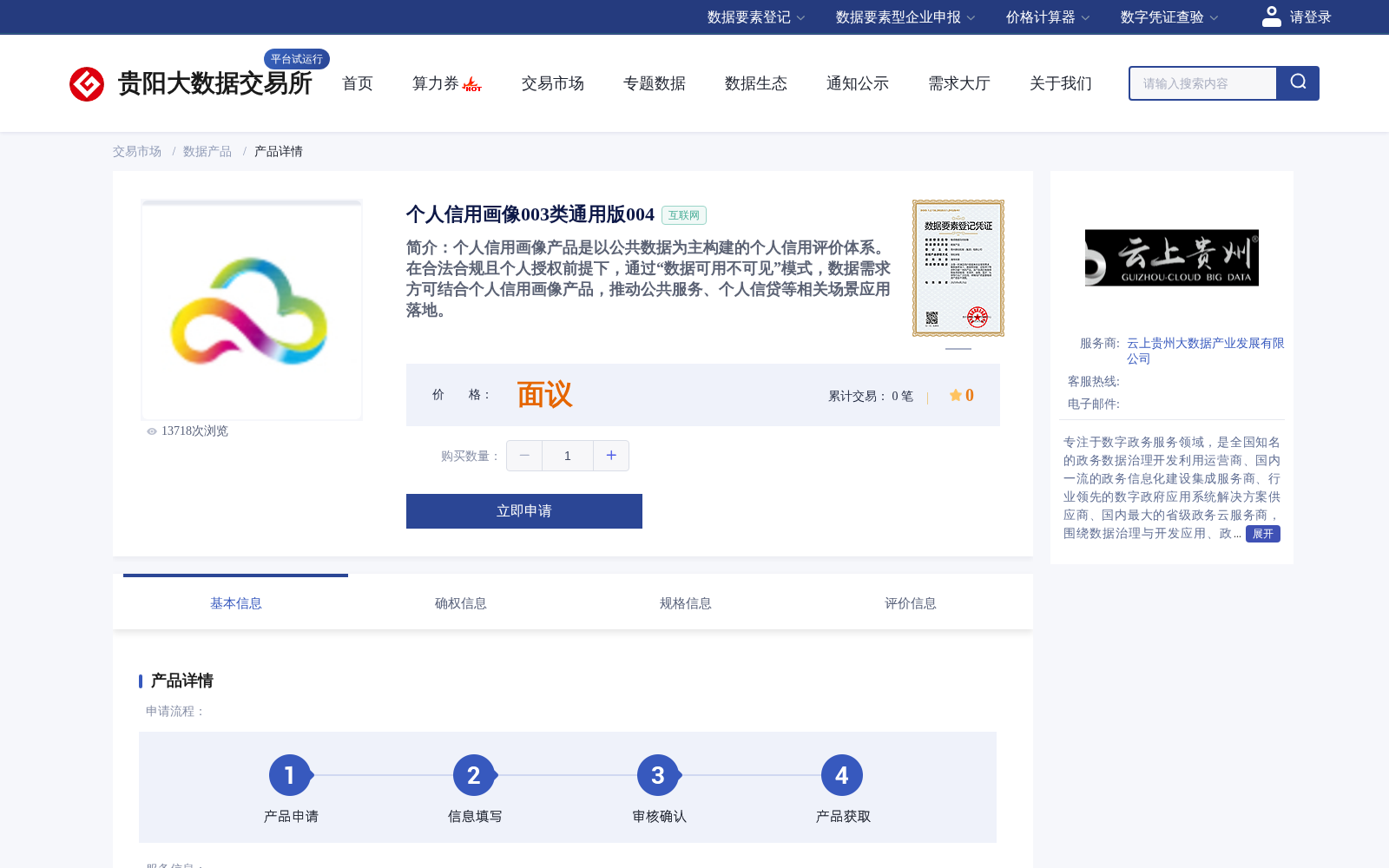The image size is (1389, 868).
Task: Click step 4 产品获取 circle
Action: pyautogui.click(x=842, y=775)
